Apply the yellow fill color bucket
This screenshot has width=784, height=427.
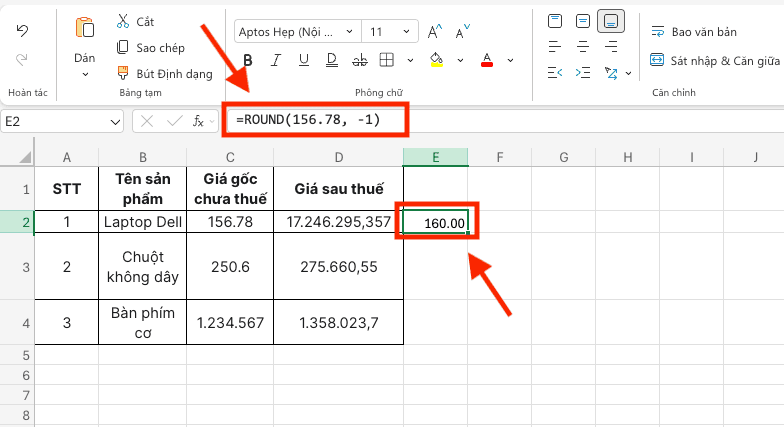(x=436, y=60)
